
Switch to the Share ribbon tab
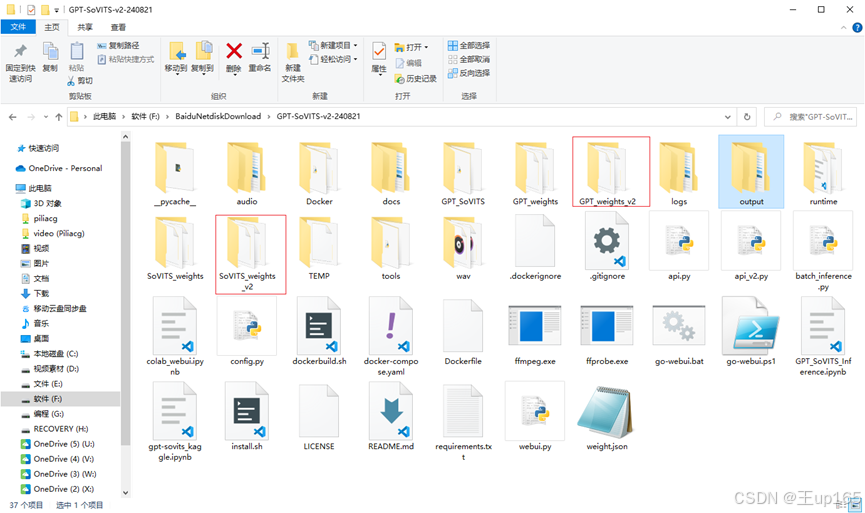[85, 27]
